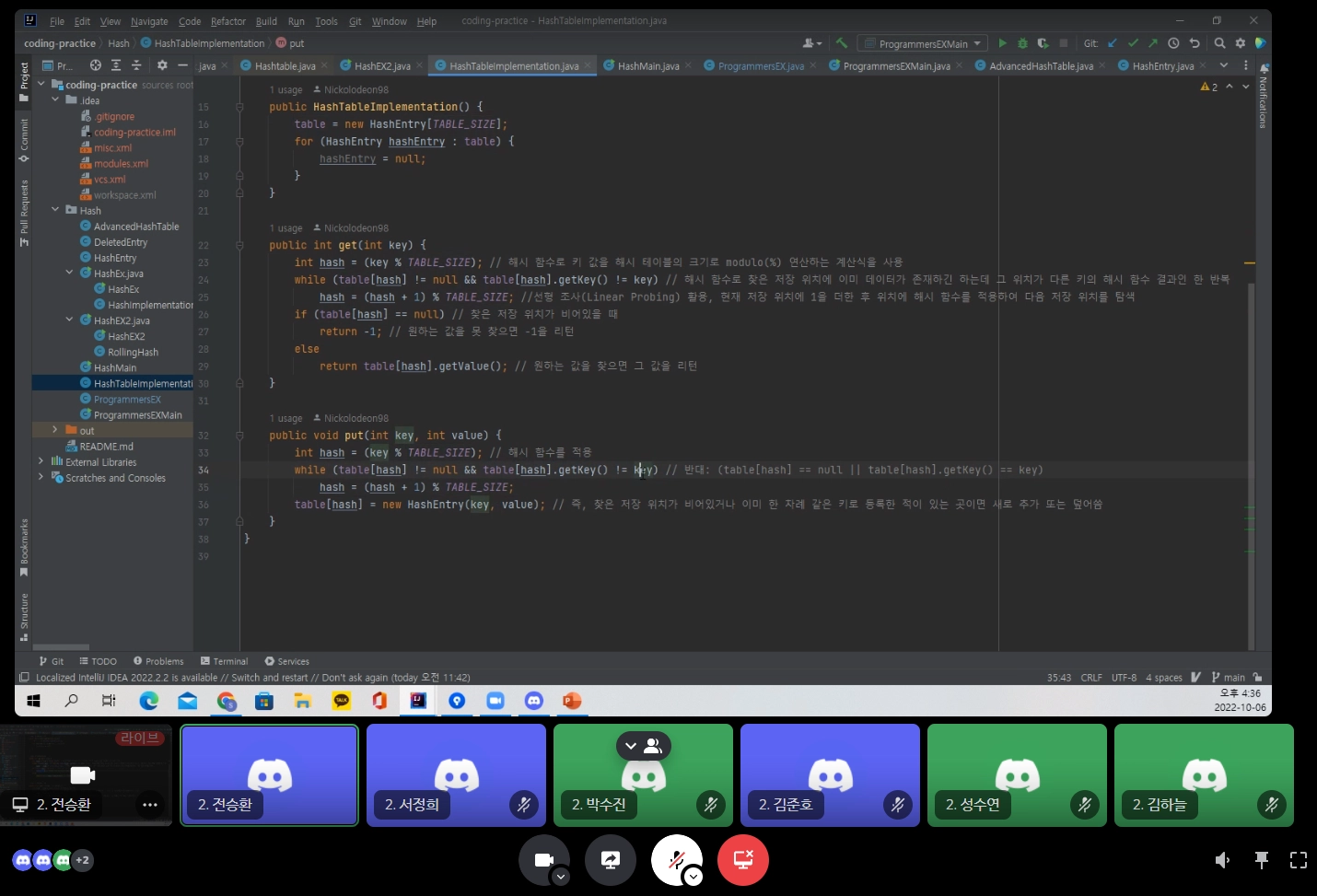Open Search Everywhere magnifier icon
Viewport: 1317px width, 896px height.
pyautogui.click(x=1219, y=43)
